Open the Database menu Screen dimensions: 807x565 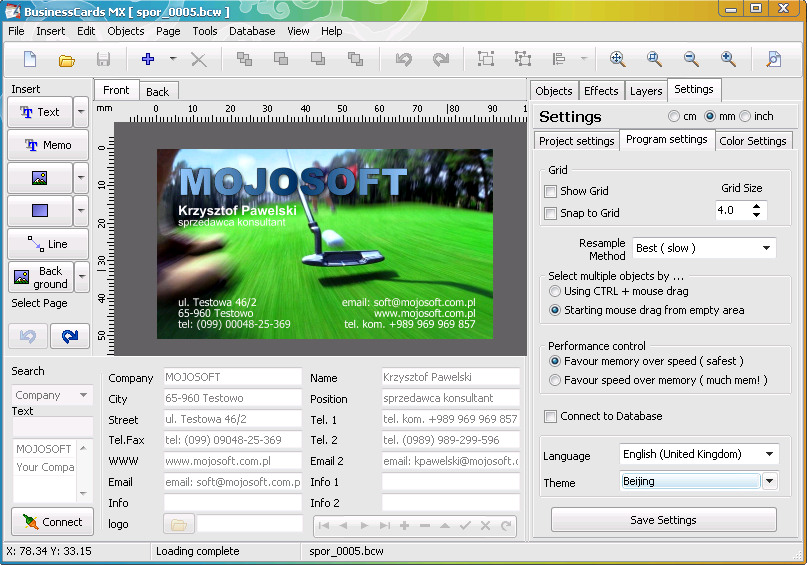[x=252, y=31]
